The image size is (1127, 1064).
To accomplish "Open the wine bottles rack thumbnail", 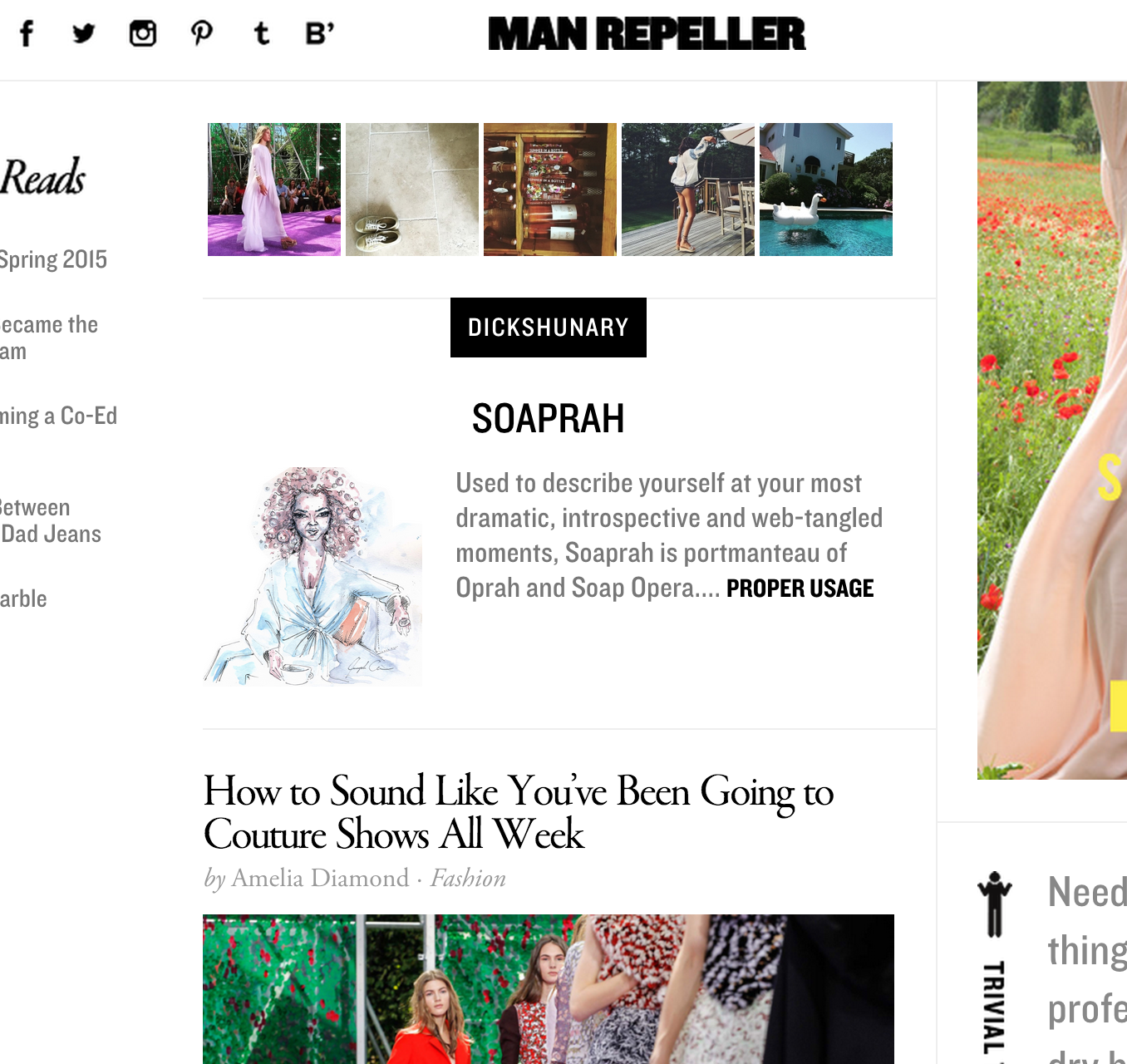I will [550, 190].
